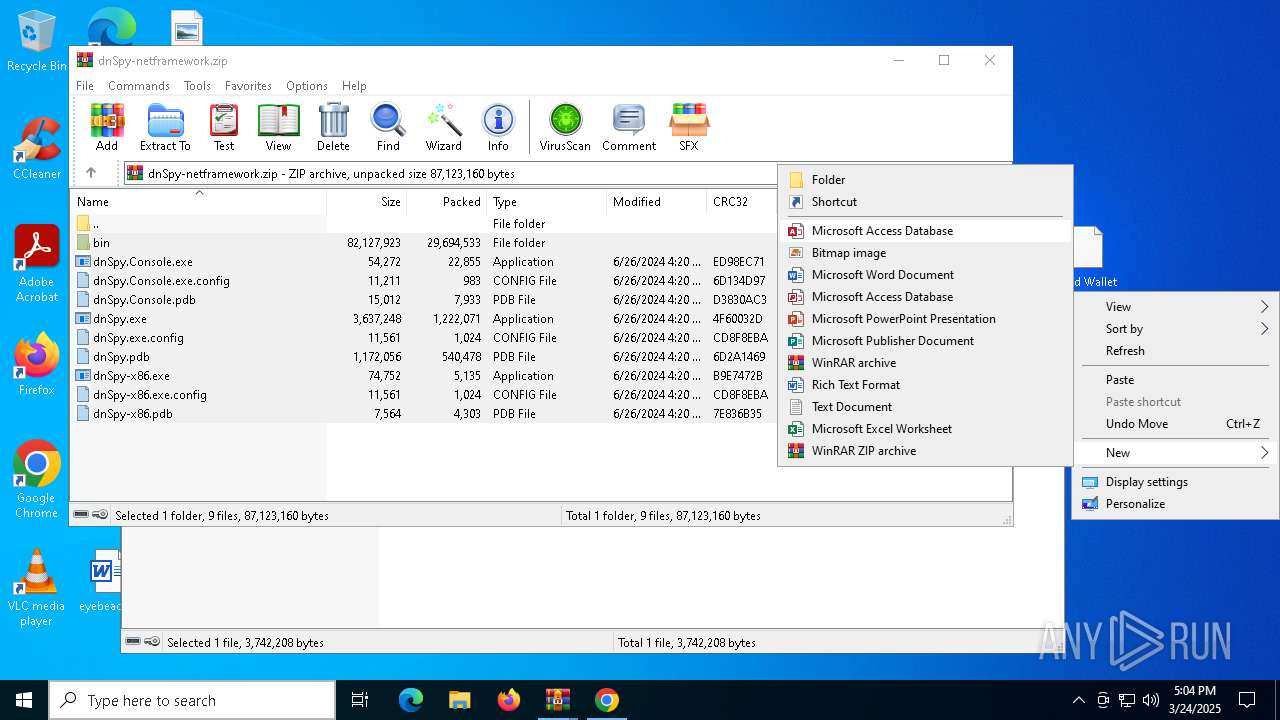Choose Refresh in context menu
Image resolution: width=1280 pixels, height=720 pixels.
tap(1176, 351)
